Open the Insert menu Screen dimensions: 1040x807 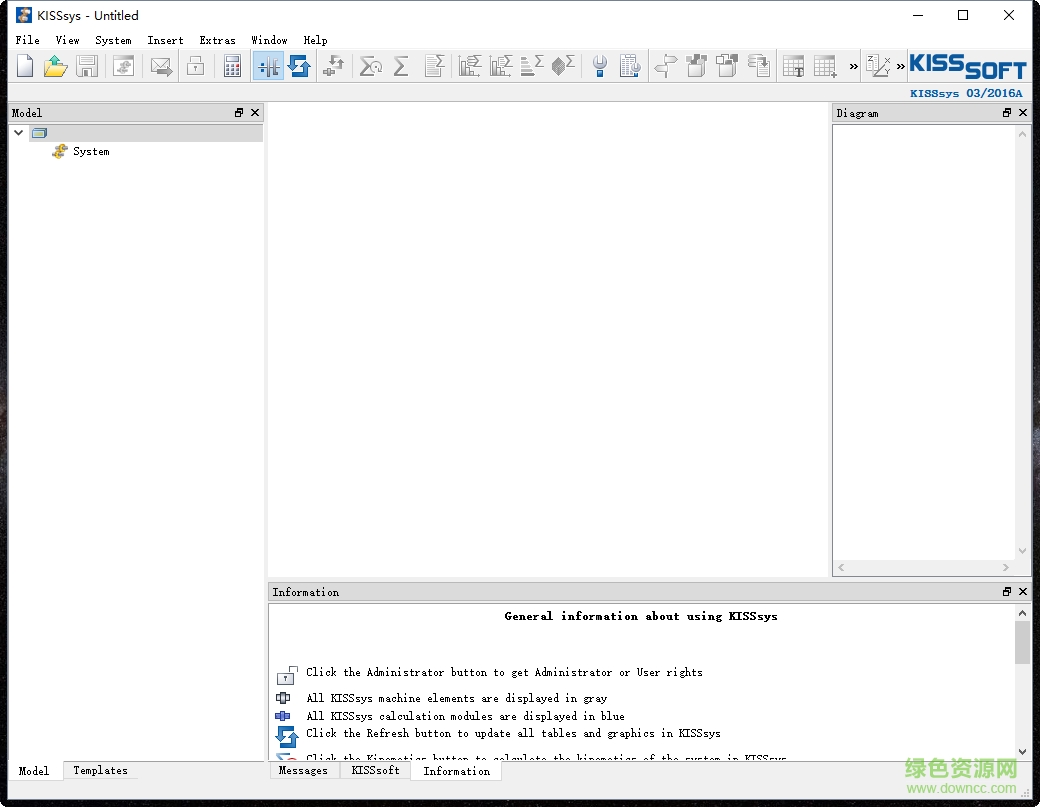tap(165, 40)
